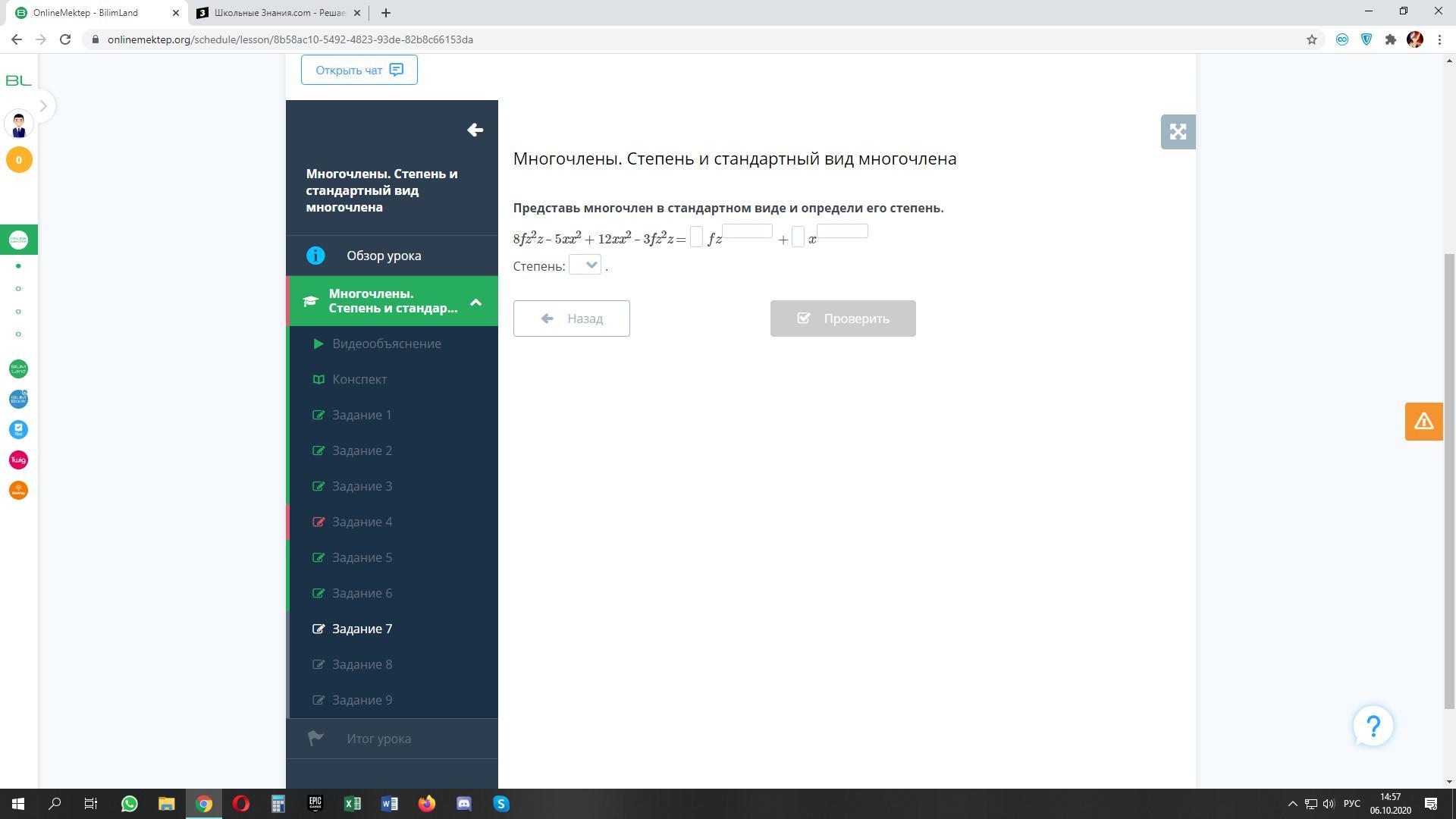
Task: Click the Открыть чат button
Action: point(359,70)
